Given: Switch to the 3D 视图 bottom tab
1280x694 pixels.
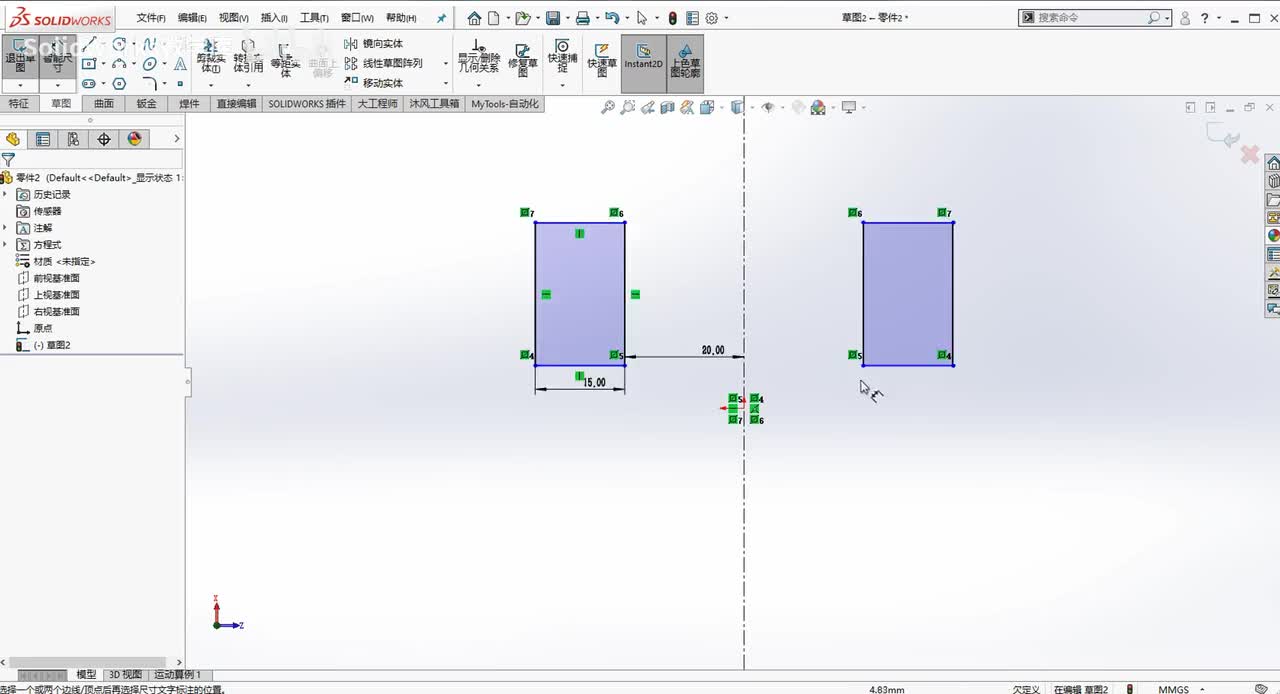Looking at the screenshot, I should tap(125, 675).
